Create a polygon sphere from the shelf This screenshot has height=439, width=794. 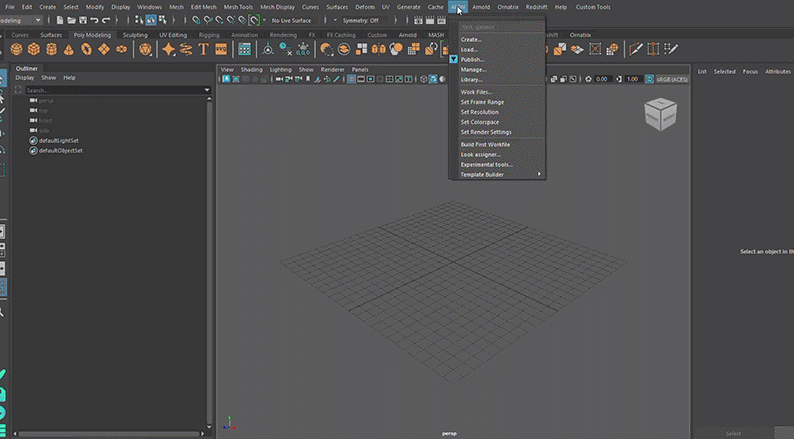pyautogui.click(x=17, y=49)
